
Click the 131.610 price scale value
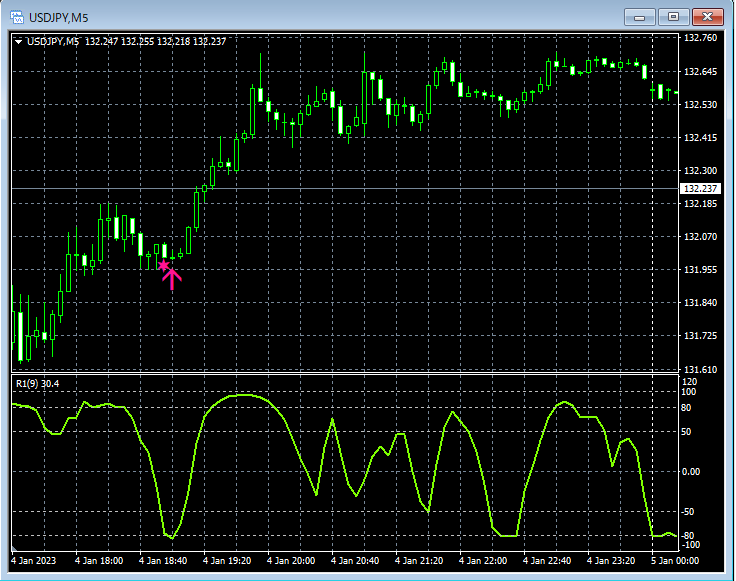[x=700, y=370]
